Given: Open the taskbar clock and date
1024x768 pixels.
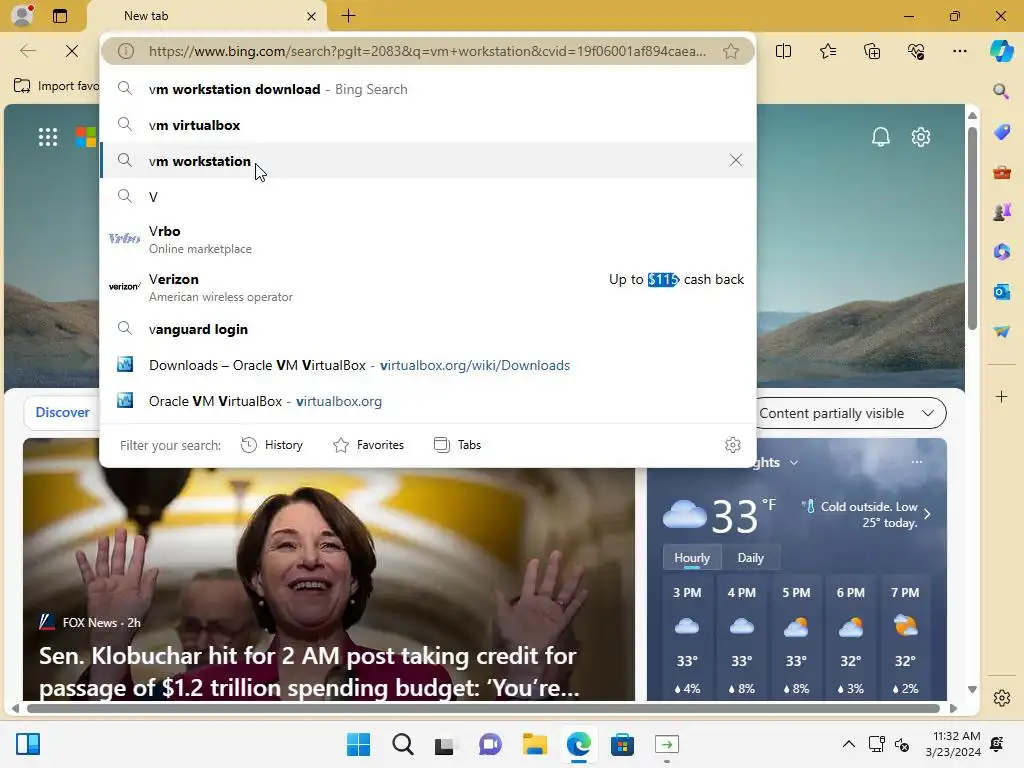Looking at the screenshot, I should (x=953, y=744).
